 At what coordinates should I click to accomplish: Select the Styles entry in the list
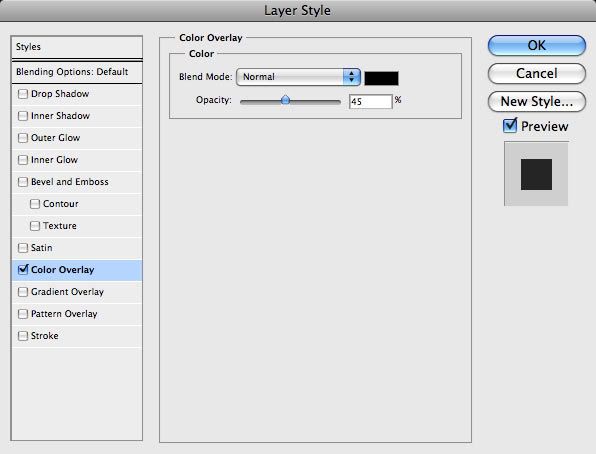pyautogui.click(x=77, y=47)
